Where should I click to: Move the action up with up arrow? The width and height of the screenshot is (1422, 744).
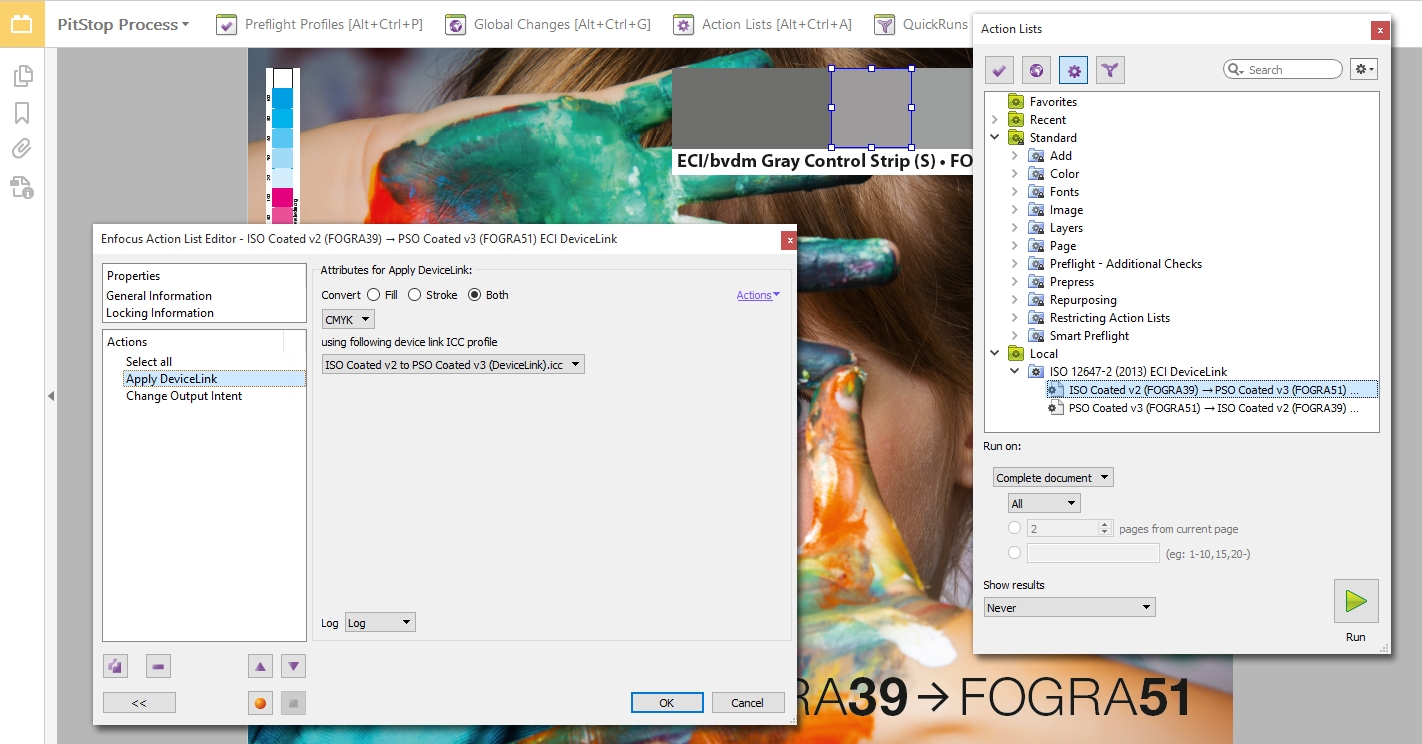[261, 666]
